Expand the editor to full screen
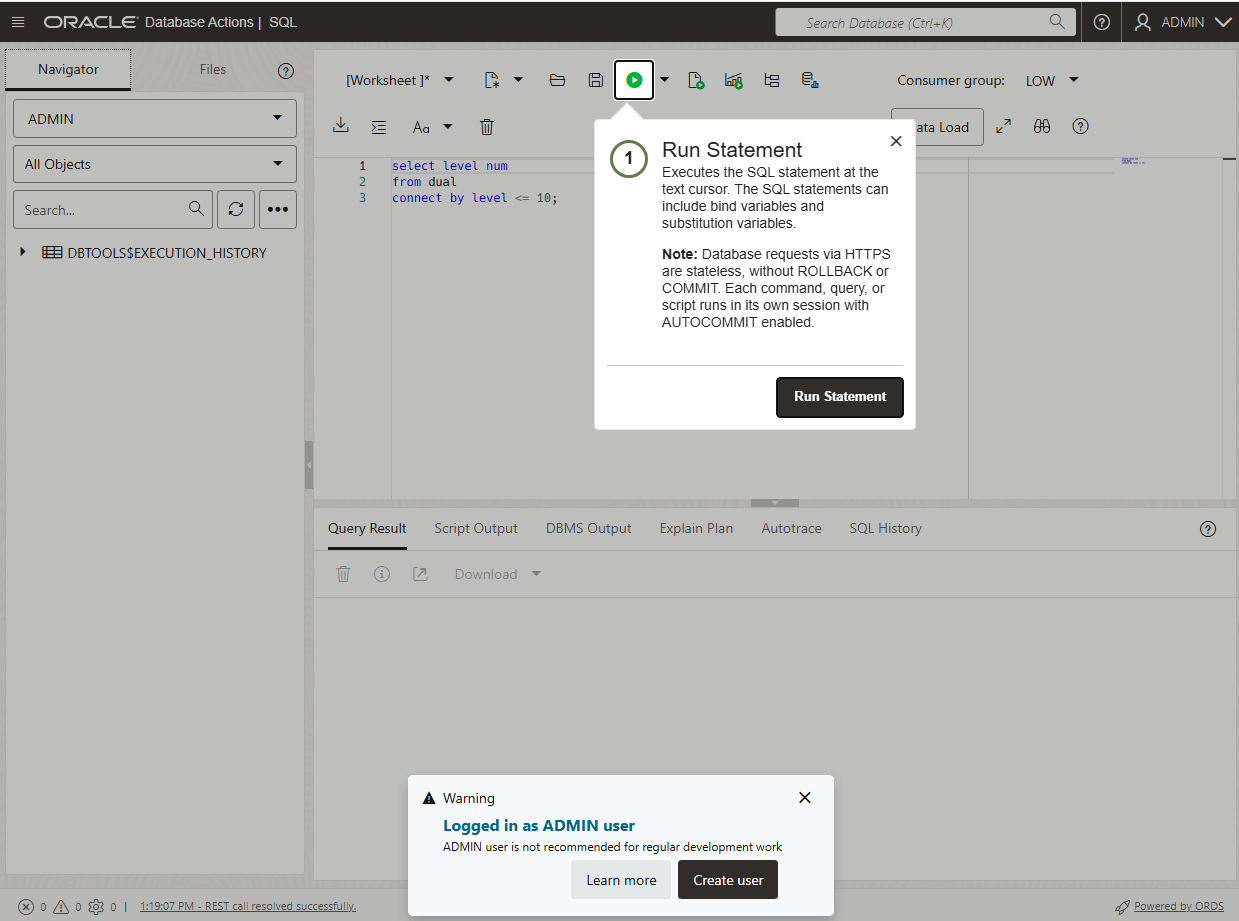Image resolution: width=1239 pixels, height=921 pixels. coord(1004,127)
